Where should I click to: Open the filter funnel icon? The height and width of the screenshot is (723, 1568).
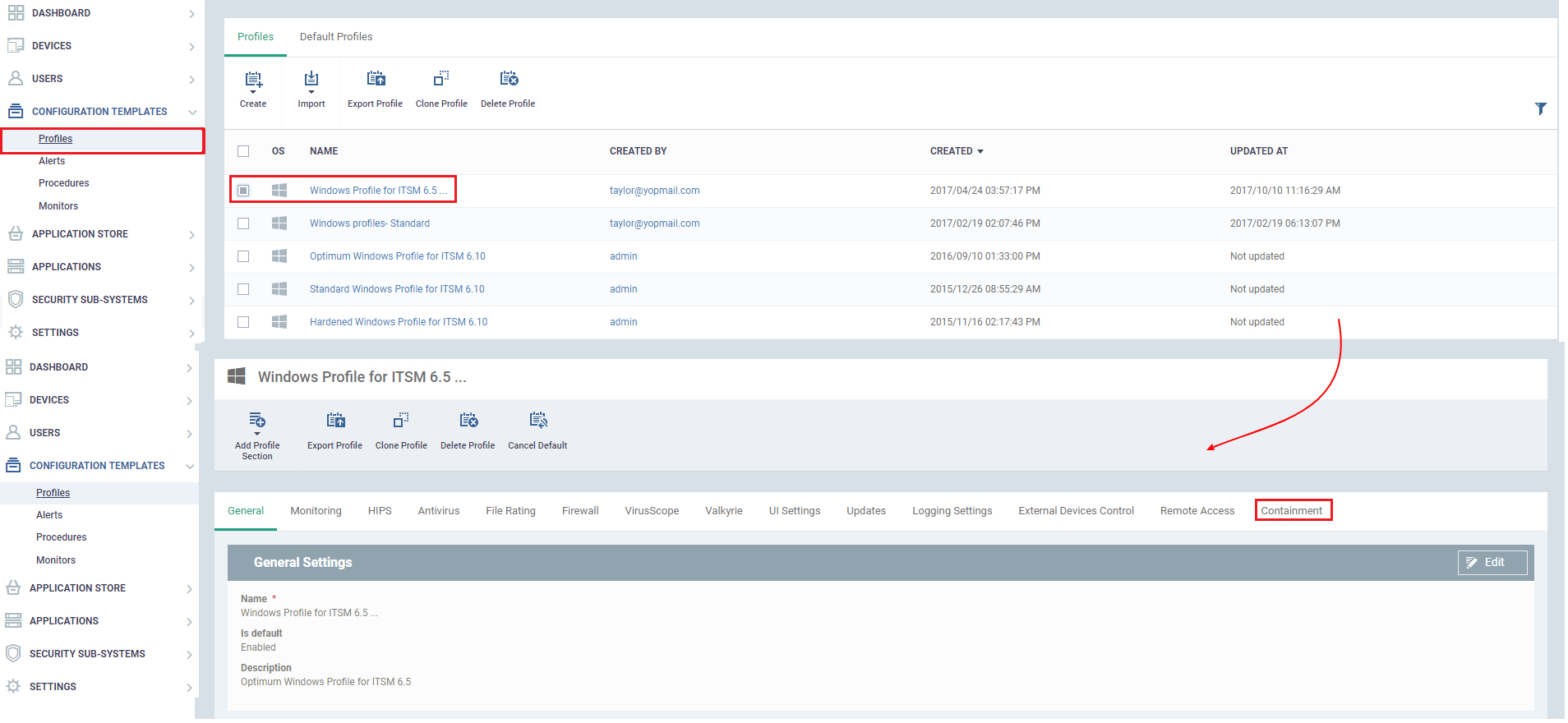[1541, 108]
